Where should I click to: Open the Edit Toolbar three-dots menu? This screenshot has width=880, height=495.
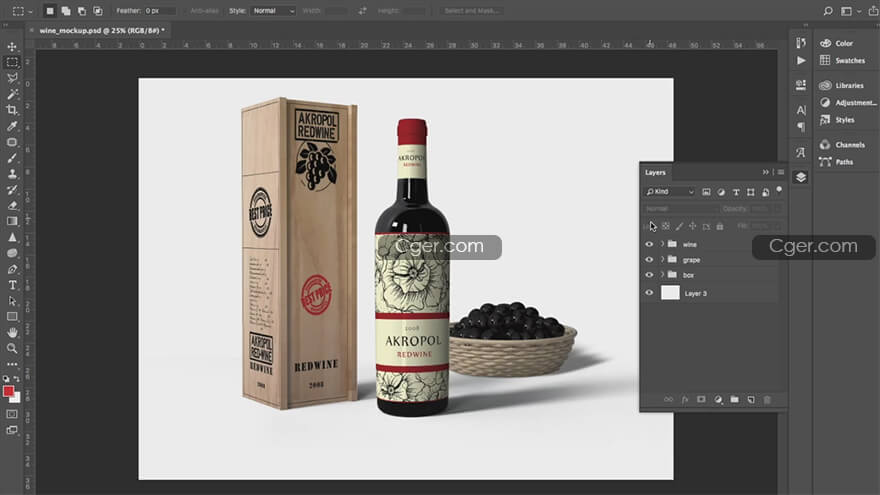12,364
